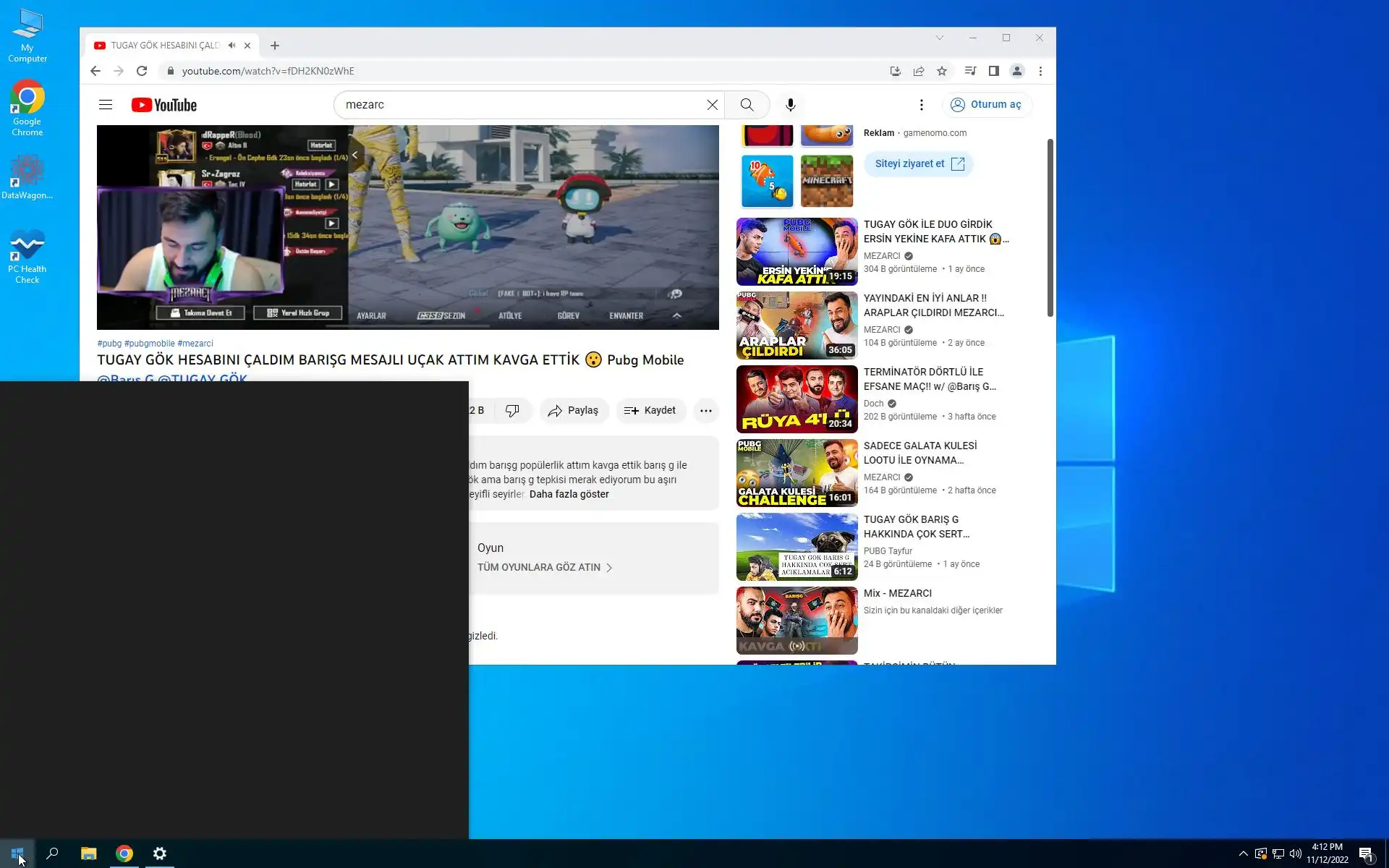Expand description with Daha fazla göster
This screenshot has width=1389, height=868.
click(569, 494)
